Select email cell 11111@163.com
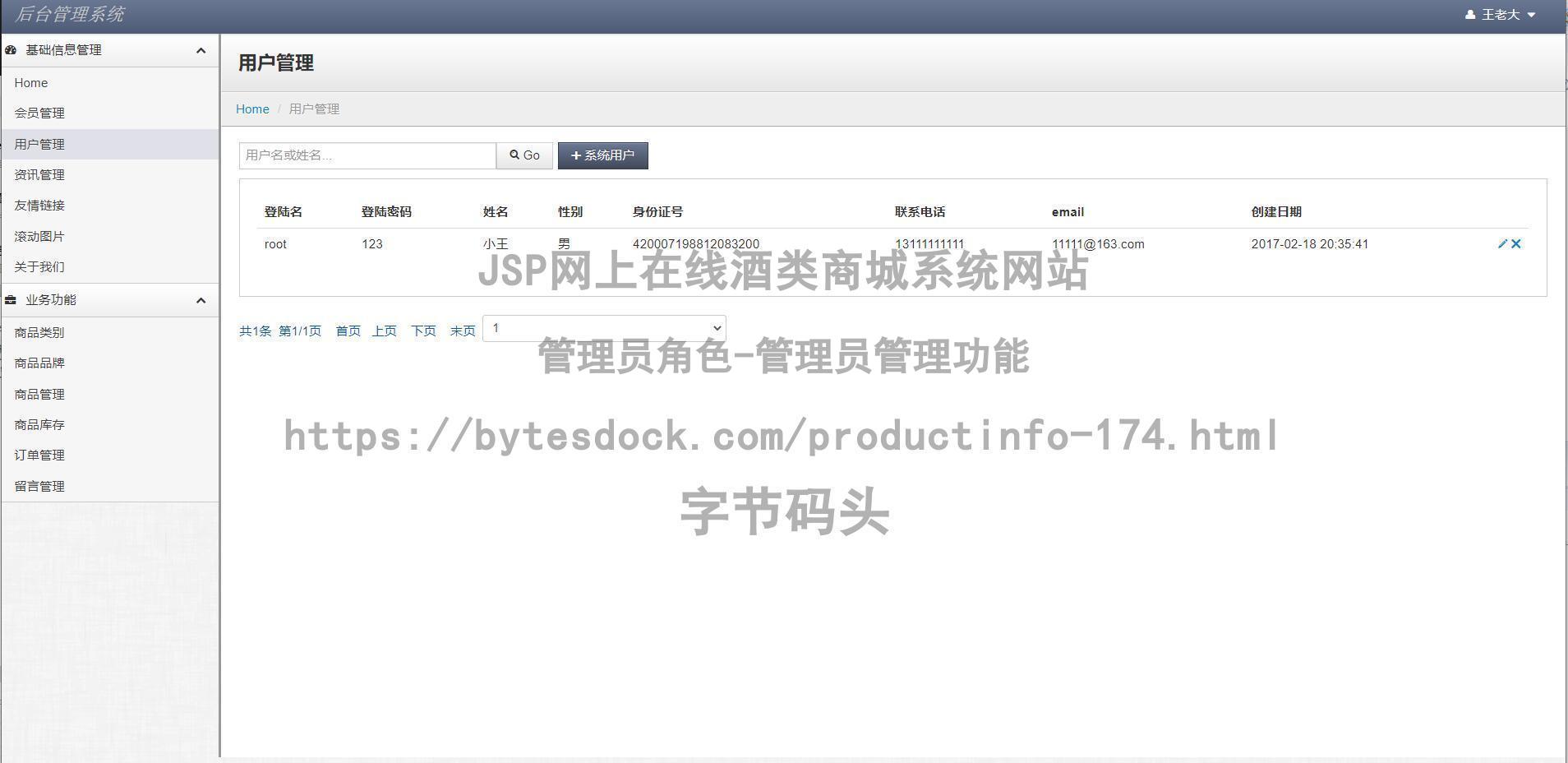 pos(1098,244)
